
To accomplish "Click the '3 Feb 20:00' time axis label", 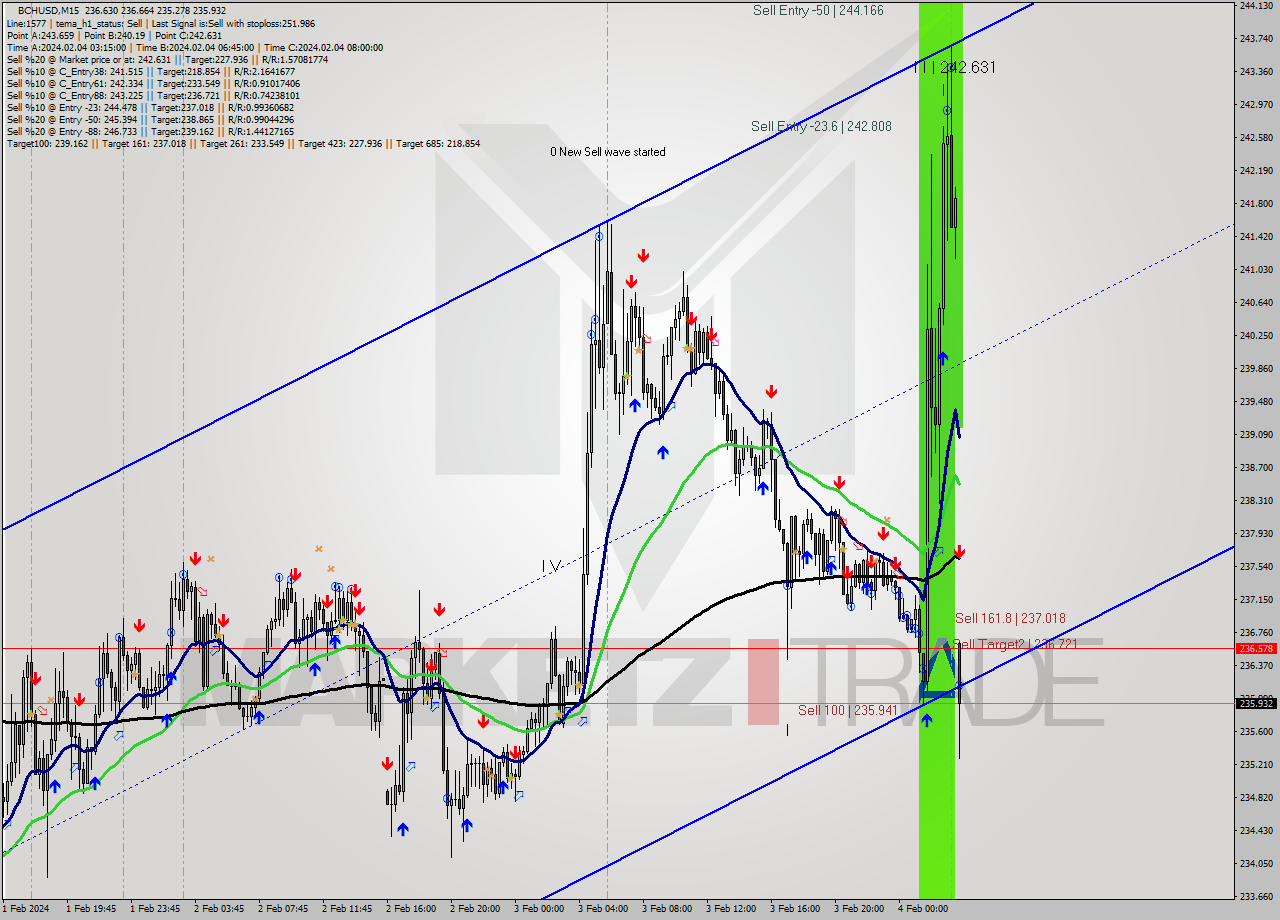I will coord(859,909).
